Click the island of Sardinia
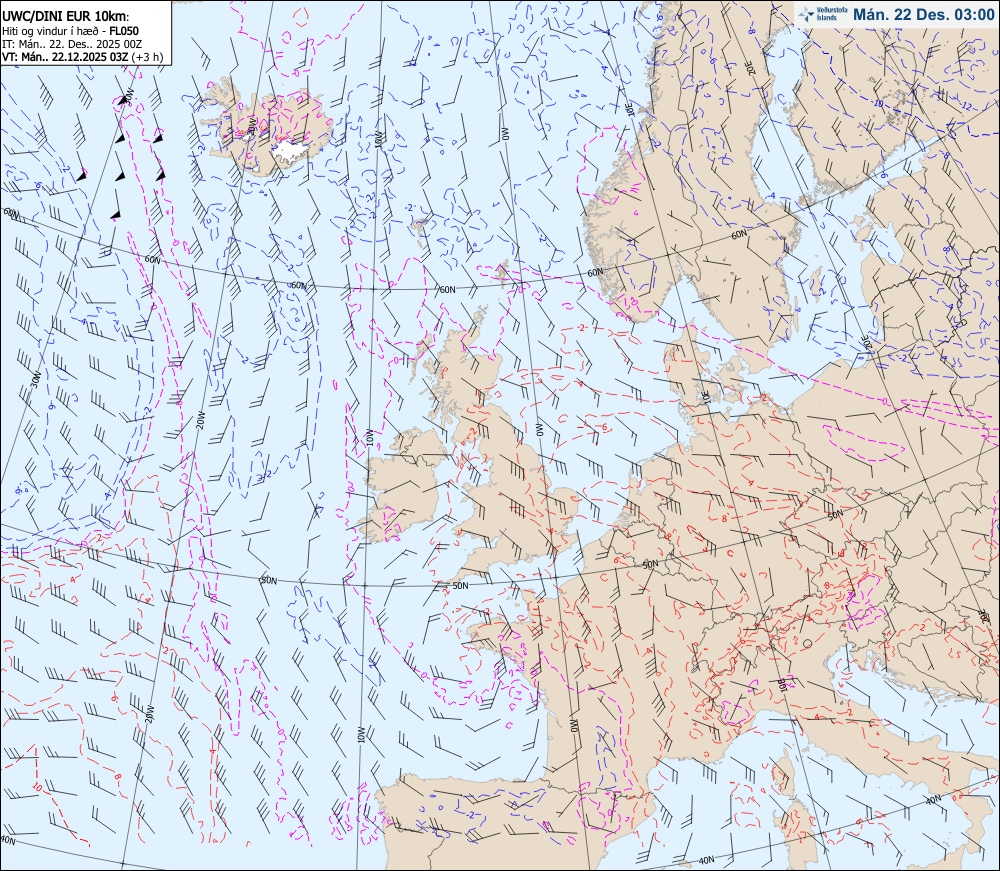Image resolution: width=1000 pixels, height=871 pixels. tap(800, 830)
